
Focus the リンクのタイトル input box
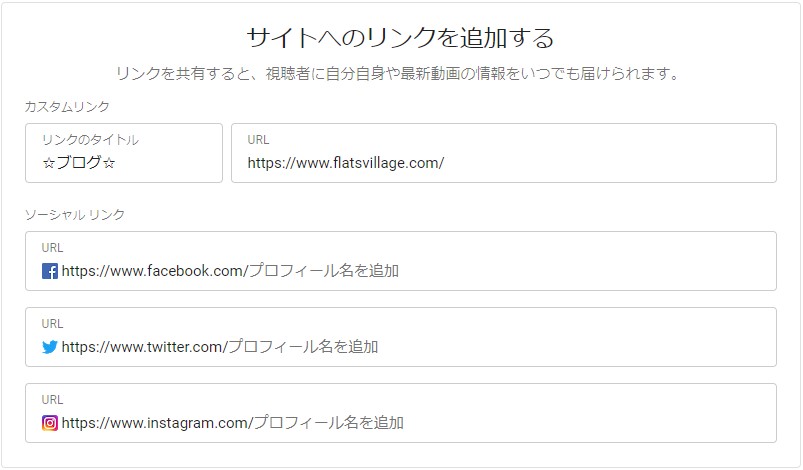(x=124, y=153)
